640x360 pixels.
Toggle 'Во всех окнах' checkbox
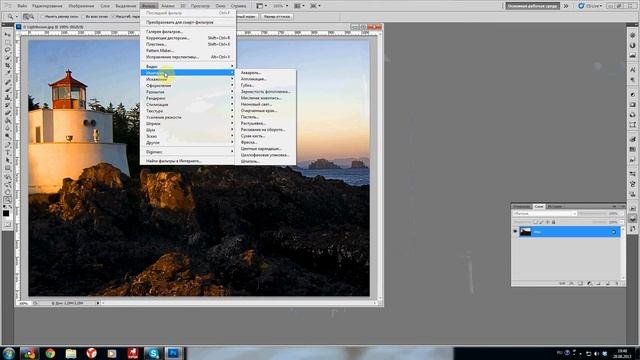coord(84,17)
